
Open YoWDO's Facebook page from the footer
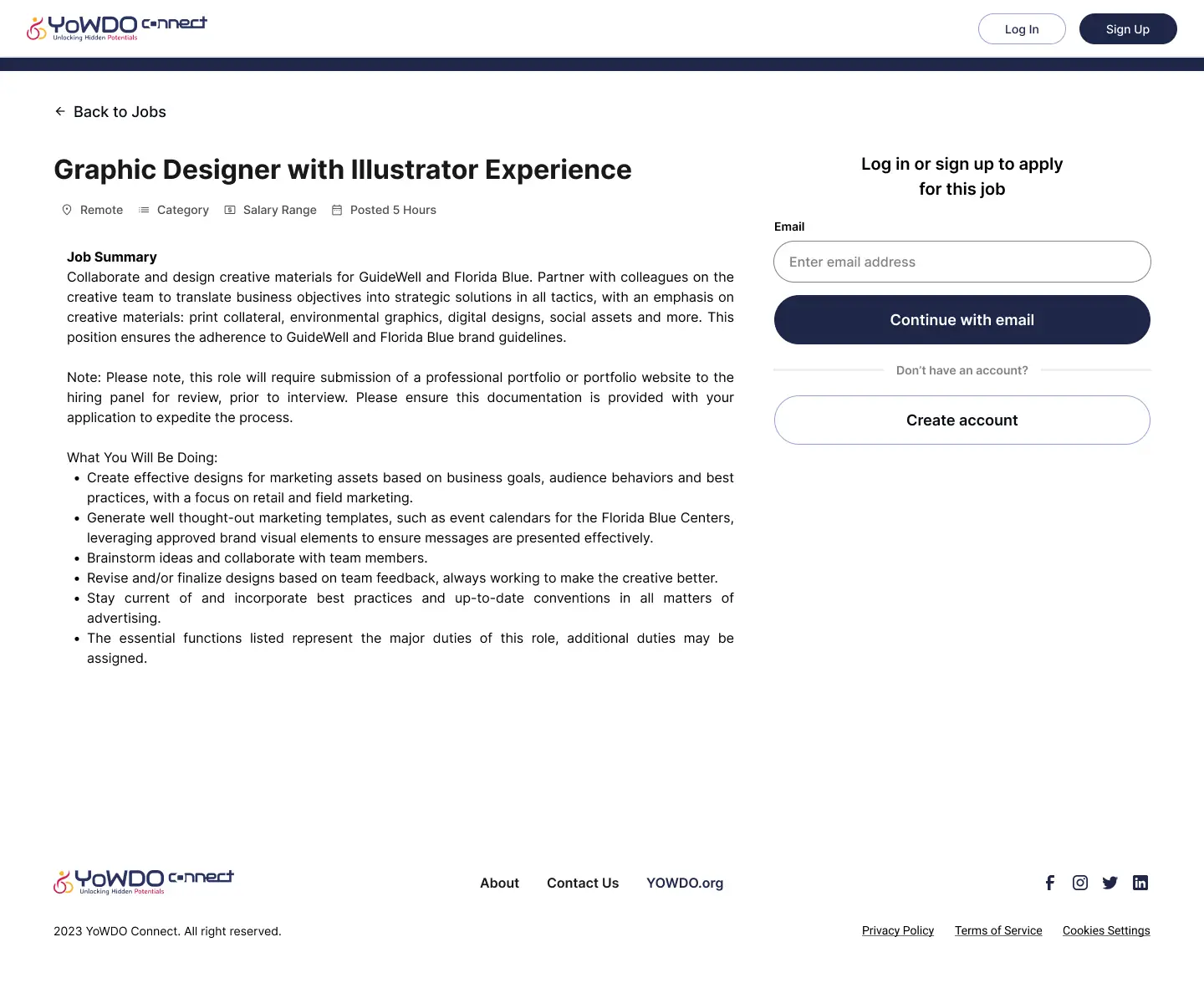click(x=1049, y=883)
